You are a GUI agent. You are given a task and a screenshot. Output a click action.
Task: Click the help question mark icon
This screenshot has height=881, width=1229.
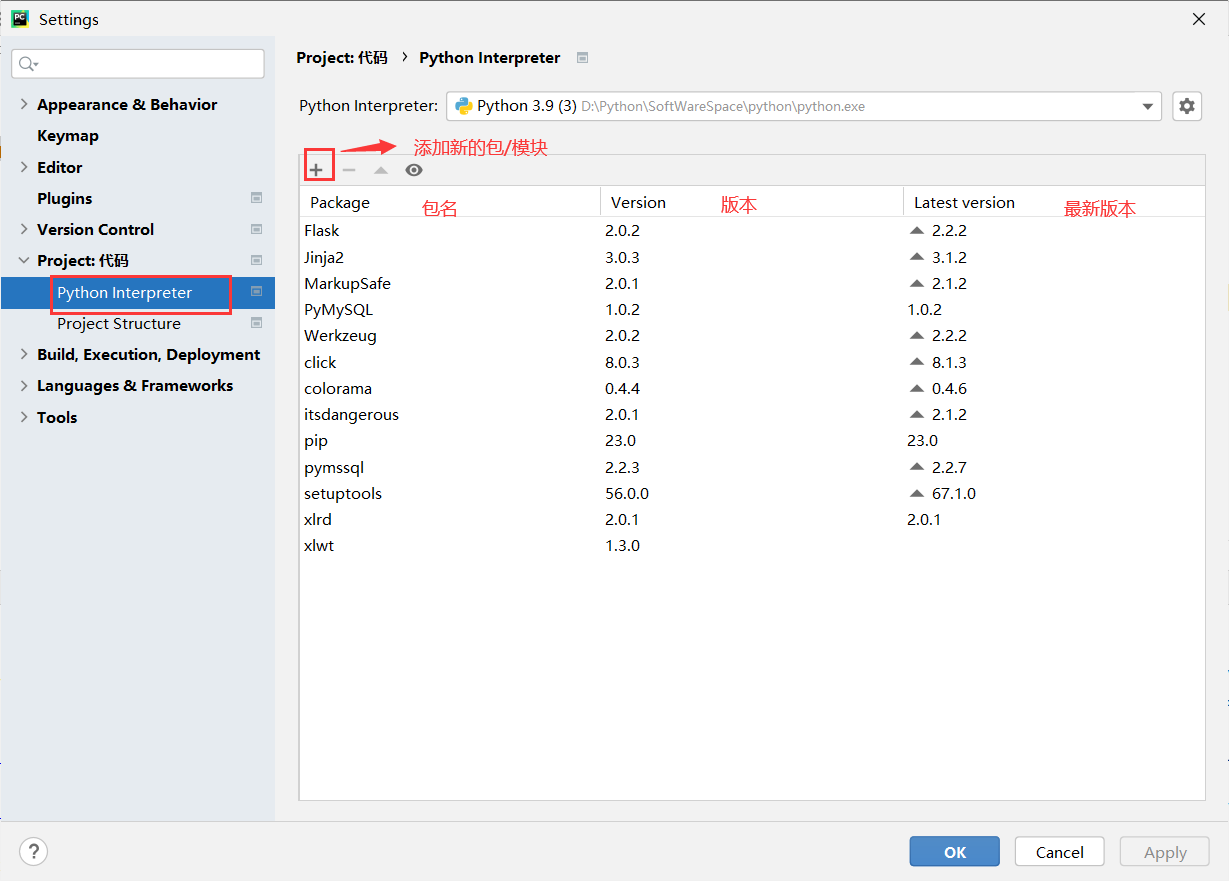coord(33,852)
